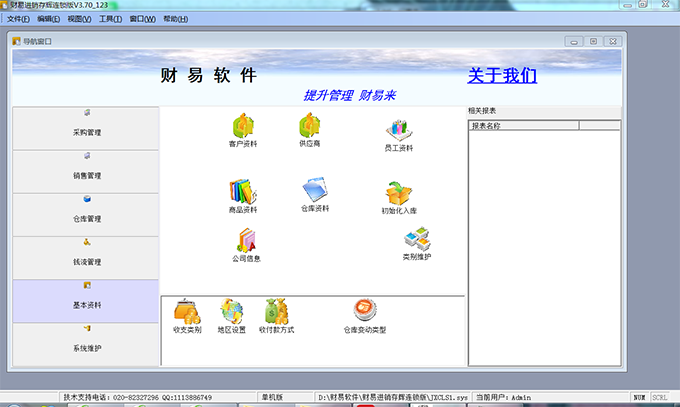Open the 工具(T) menu
Image resolution: width=680 pixels, height=407 pixels.
pos(111,19)
